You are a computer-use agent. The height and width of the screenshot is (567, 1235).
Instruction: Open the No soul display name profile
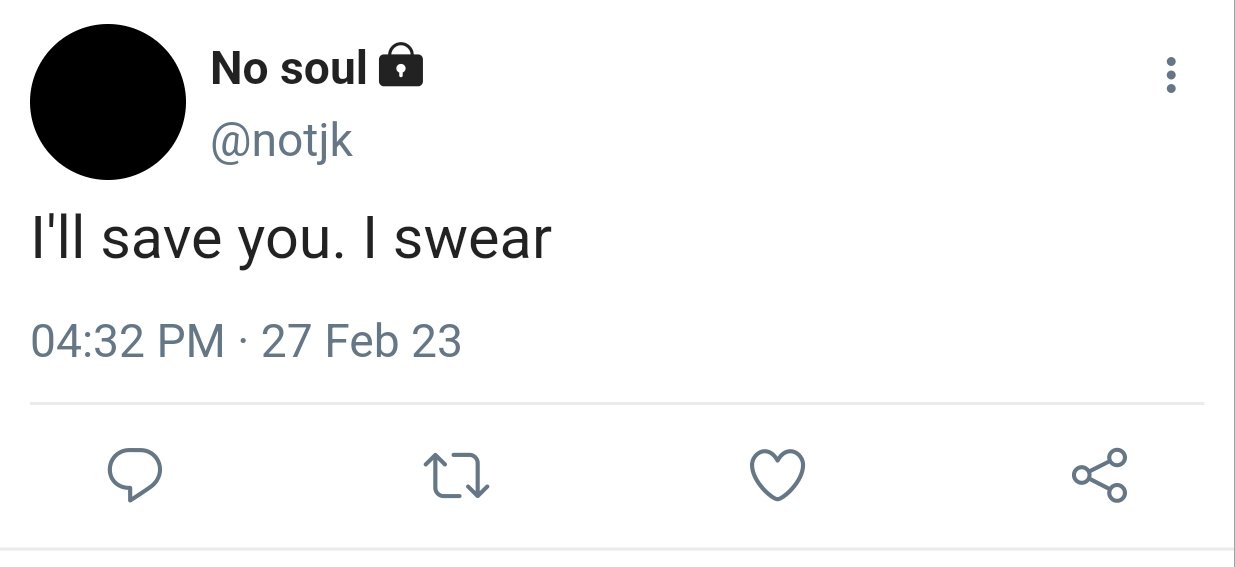pyautogui.click(x=290, y=68)
